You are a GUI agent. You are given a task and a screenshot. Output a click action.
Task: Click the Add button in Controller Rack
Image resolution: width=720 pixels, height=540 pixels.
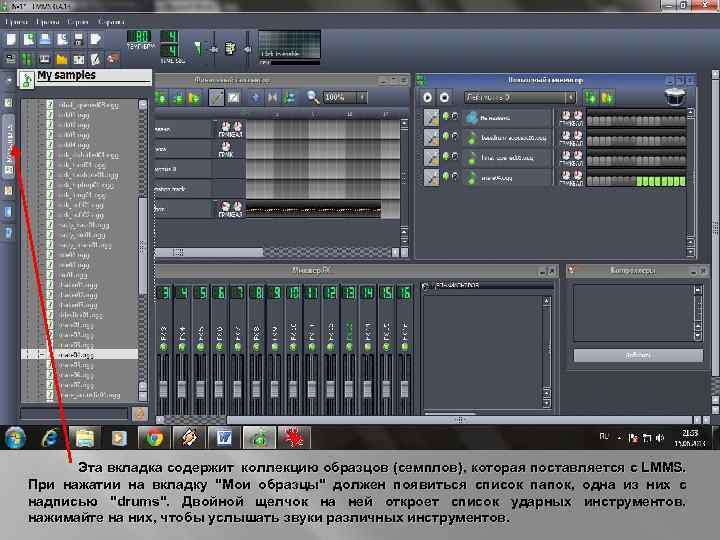[638, 355]
